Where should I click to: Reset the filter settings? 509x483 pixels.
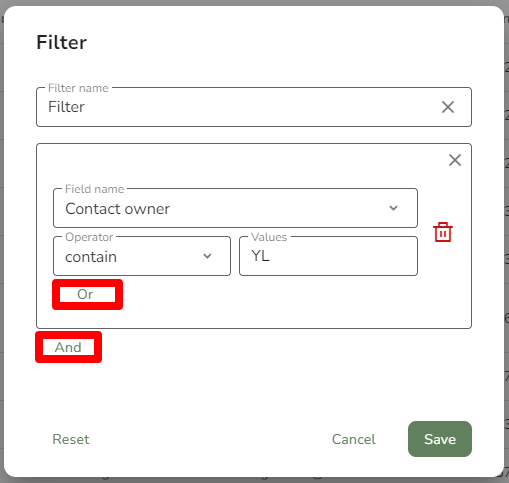click(x=71, y=439)
